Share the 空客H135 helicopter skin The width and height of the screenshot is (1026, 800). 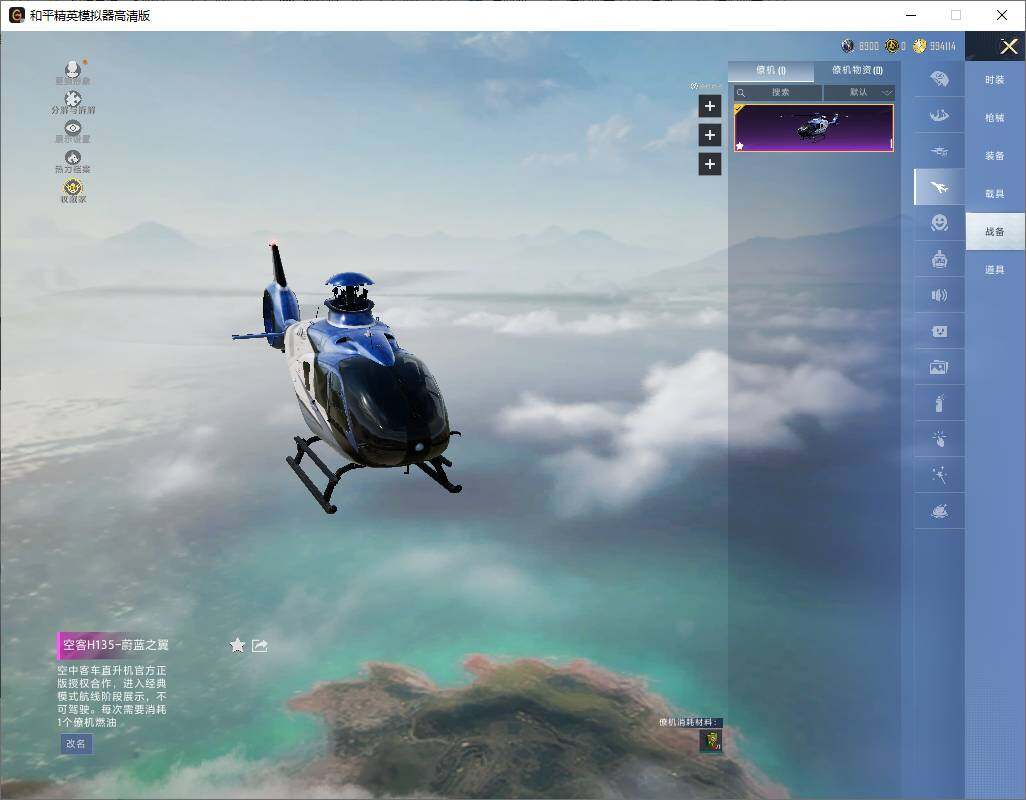(x=260, y=645)
